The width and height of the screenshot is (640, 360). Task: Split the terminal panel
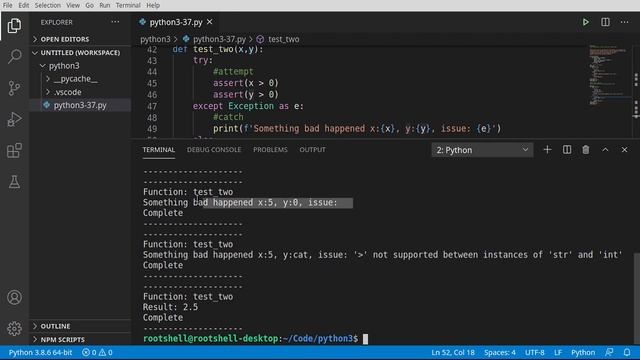pos(567,150)
